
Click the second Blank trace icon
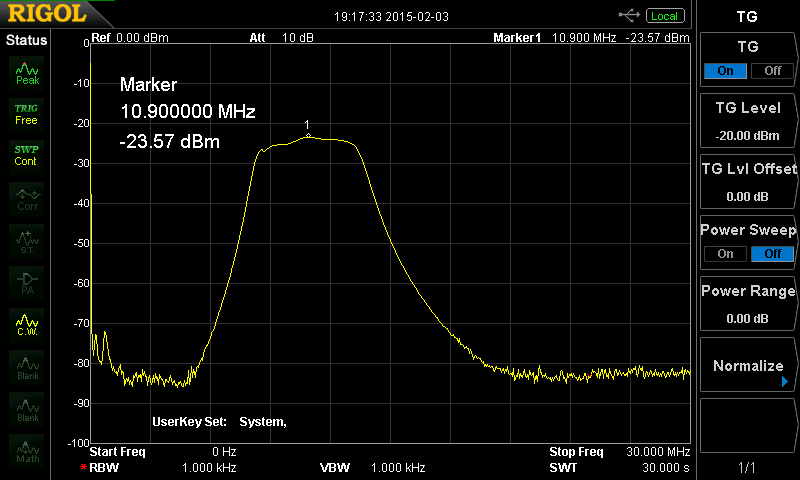point(27,409)
